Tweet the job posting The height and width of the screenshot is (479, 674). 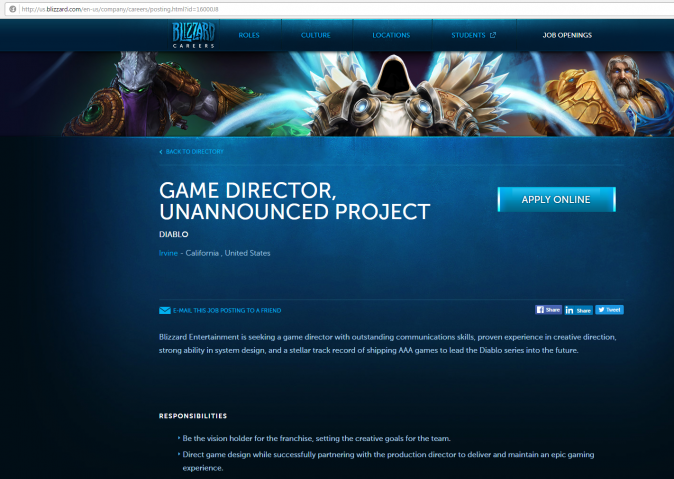coord(609,310)
